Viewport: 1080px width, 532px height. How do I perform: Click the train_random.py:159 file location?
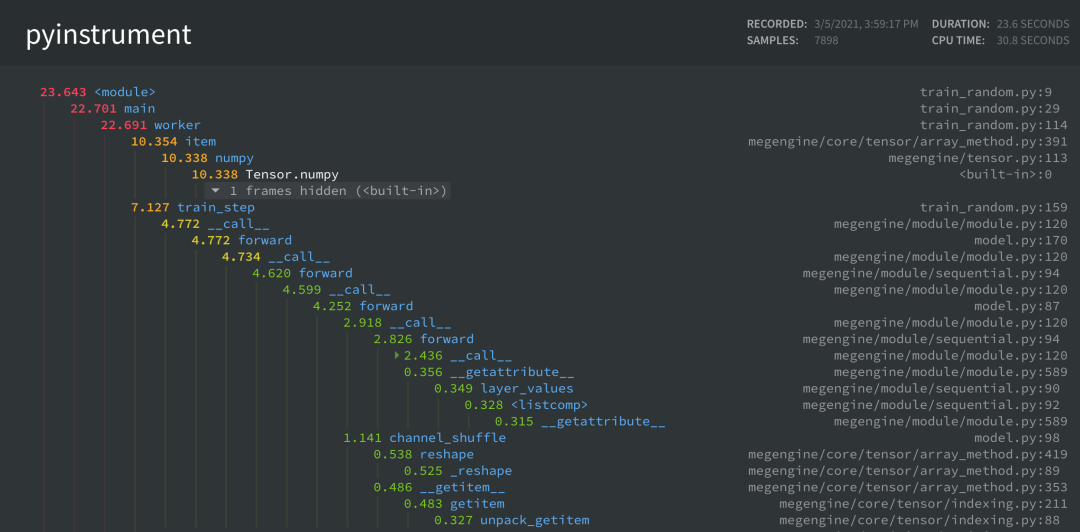pos(993,207)
